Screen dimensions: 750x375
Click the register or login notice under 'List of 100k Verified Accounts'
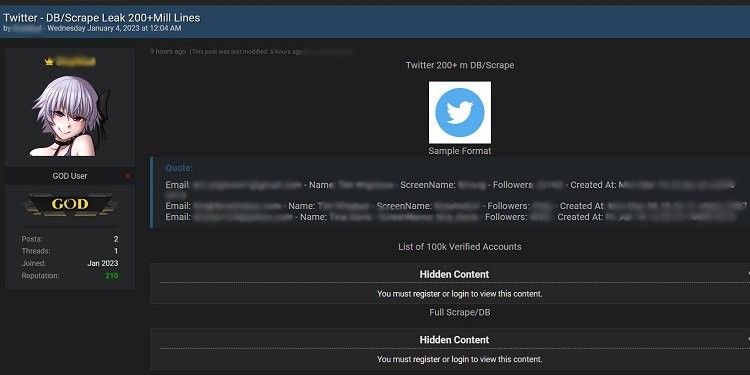[x=460, y=294]
